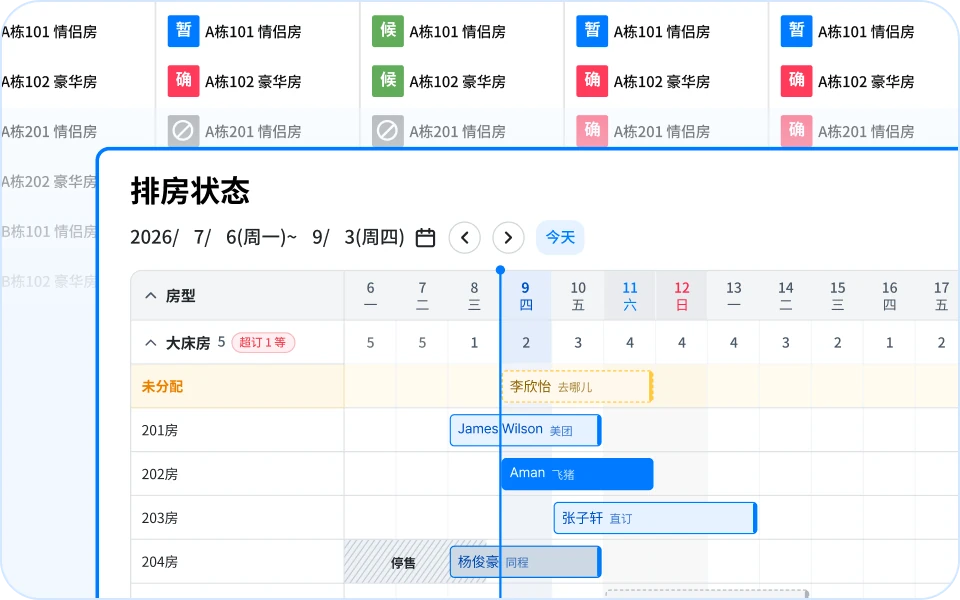
Task: Open 杨俊豪 booking in room 204
Action: click(525, 562)
